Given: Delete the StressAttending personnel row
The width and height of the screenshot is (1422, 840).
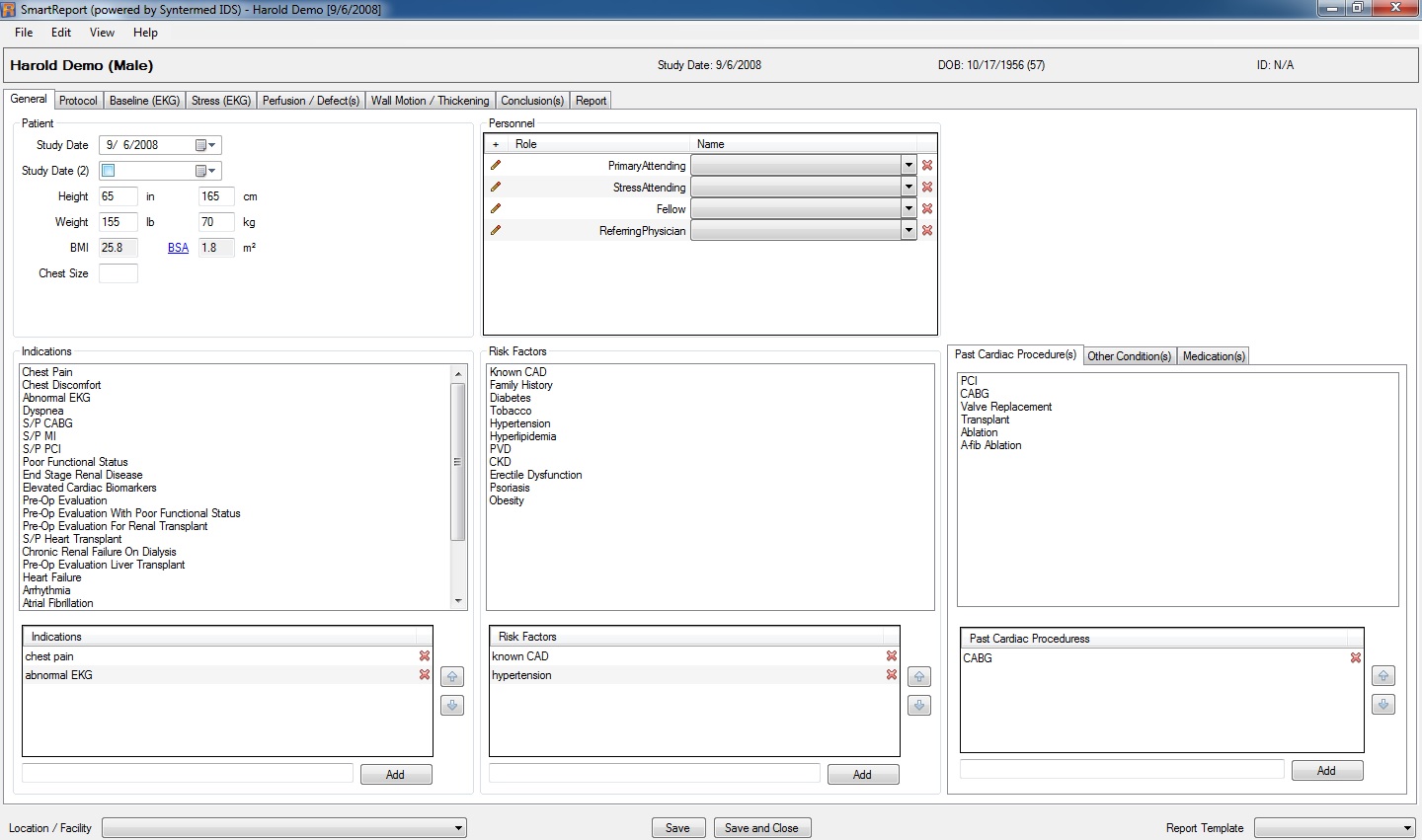Looking at the screenshot, I should click(927, 188).
